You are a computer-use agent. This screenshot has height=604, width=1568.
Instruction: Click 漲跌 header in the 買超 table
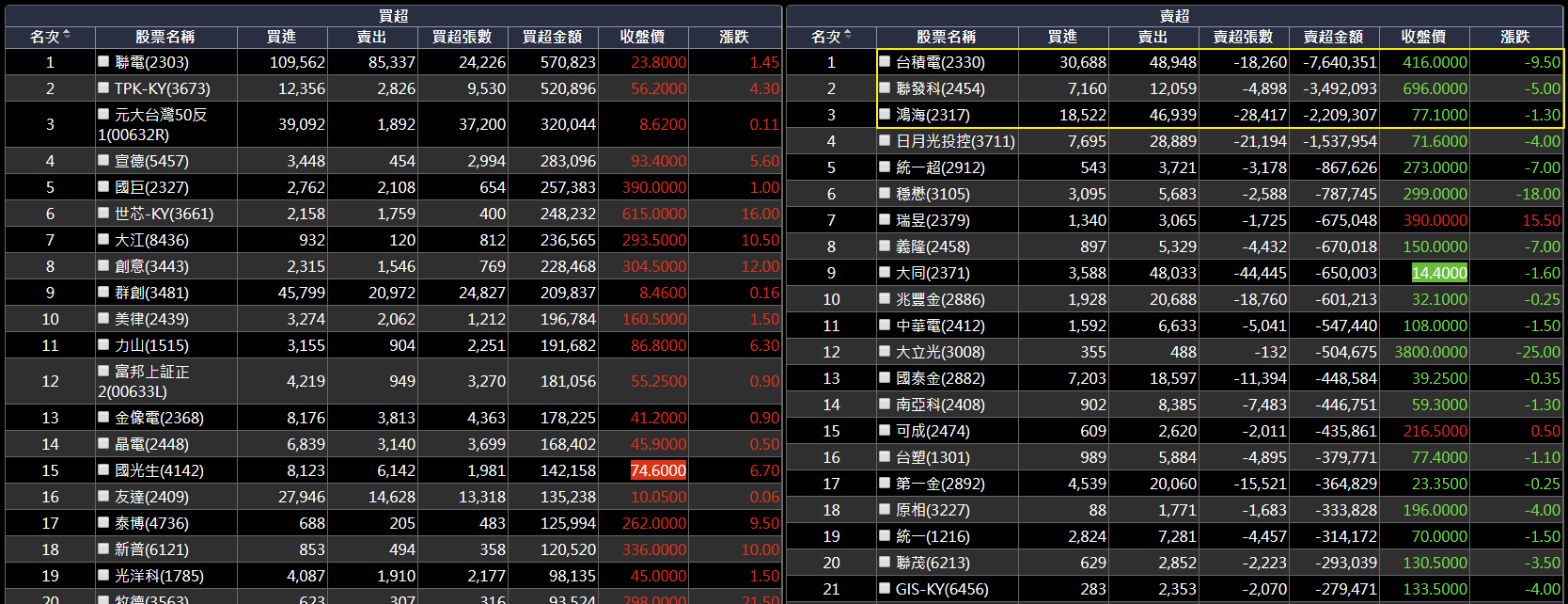point(734,37)
